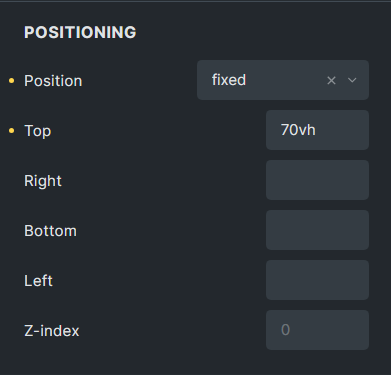Select the 70vh text in the Top box
391x375 pixels.
[x=298, y=130]
